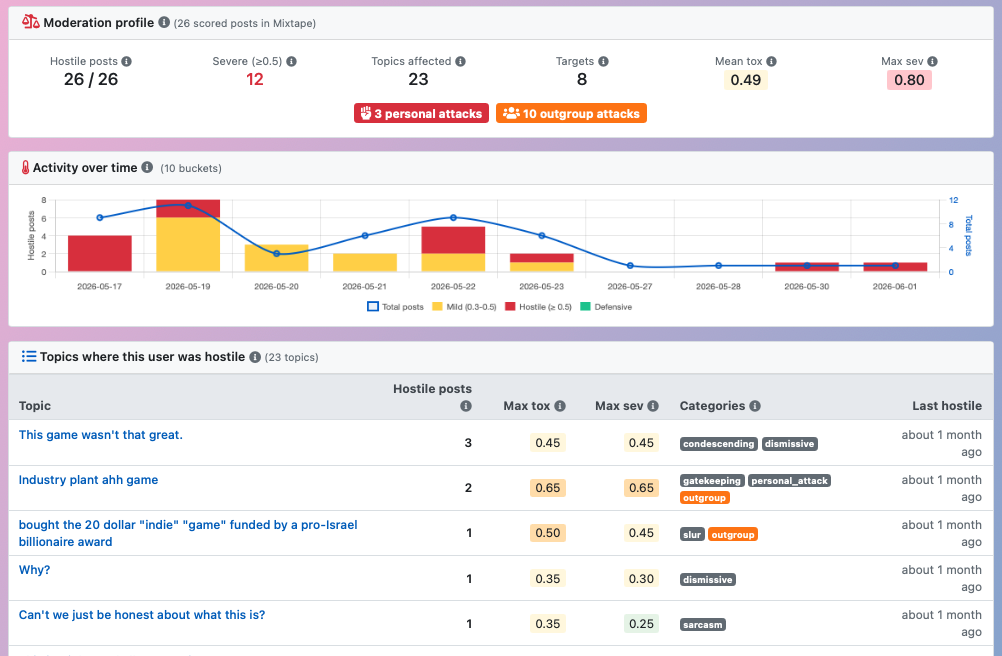
Task: Click info icon beside Topics affected
Action: pos(460,61)
